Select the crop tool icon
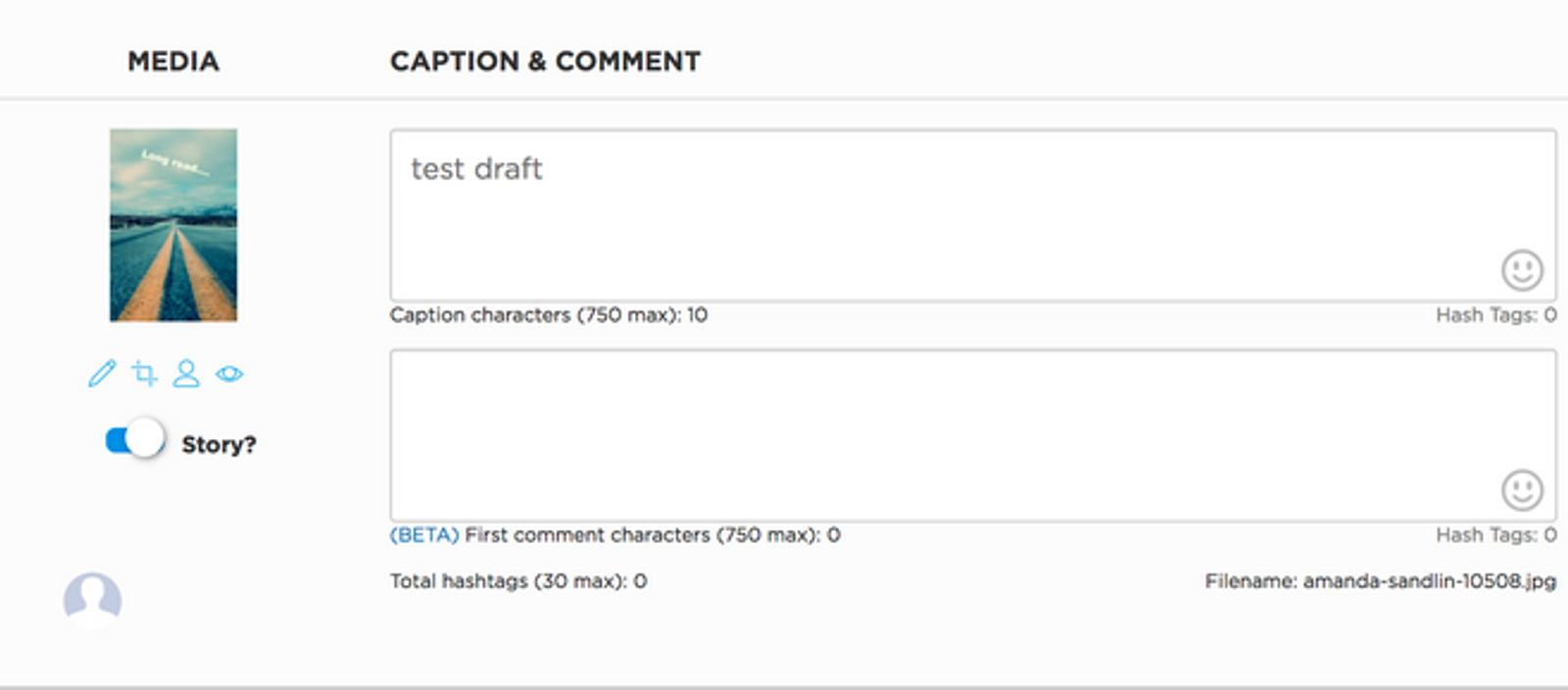Image resolution: width=1568 pixels, height=690 pixels. pyautogui.click(x=145, y=373)
